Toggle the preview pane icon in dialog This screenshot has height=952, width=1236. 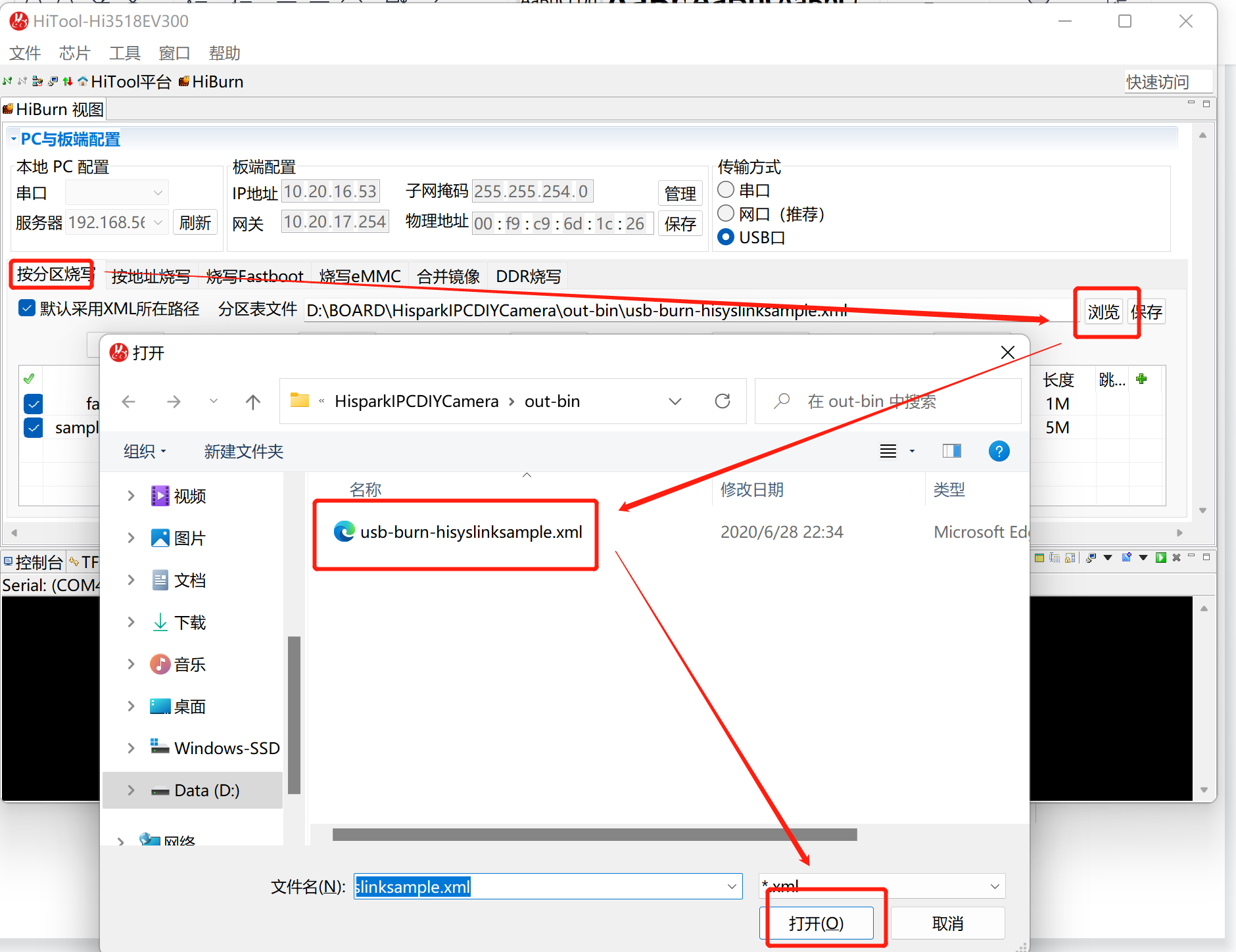pyautogui.click(x=951, y=451)
